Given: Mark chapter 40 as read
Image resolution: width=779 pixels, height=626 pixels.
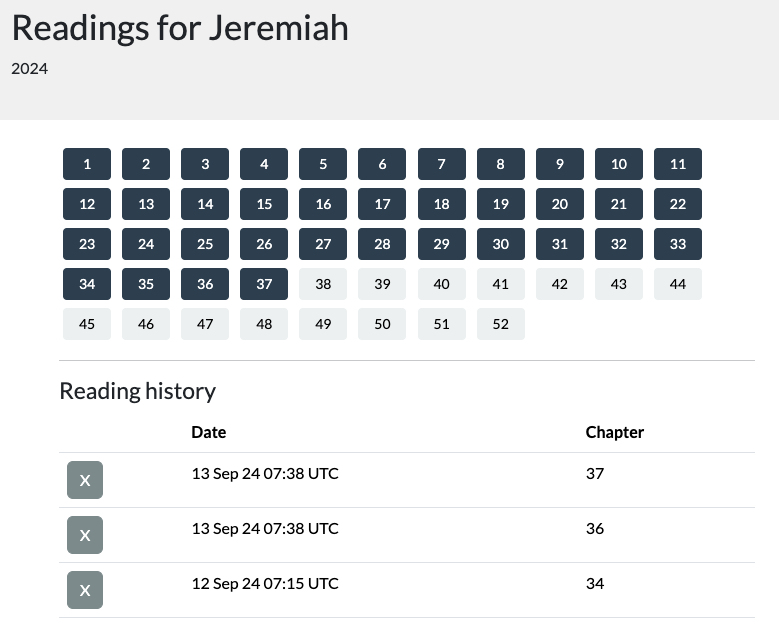Looking at the screenshot, I should 441,284.
